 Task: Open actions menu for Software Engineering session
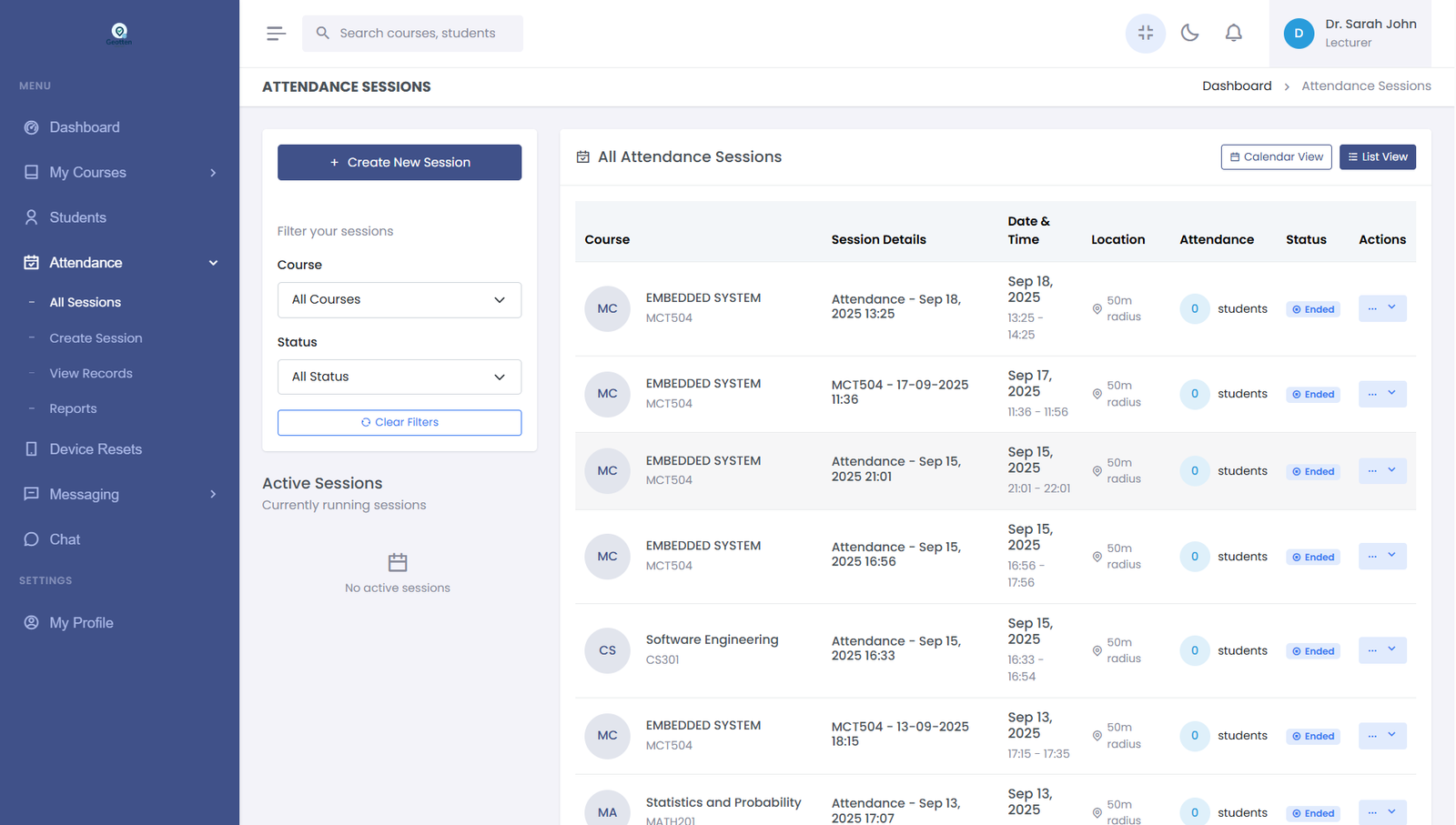point(1381,650)
